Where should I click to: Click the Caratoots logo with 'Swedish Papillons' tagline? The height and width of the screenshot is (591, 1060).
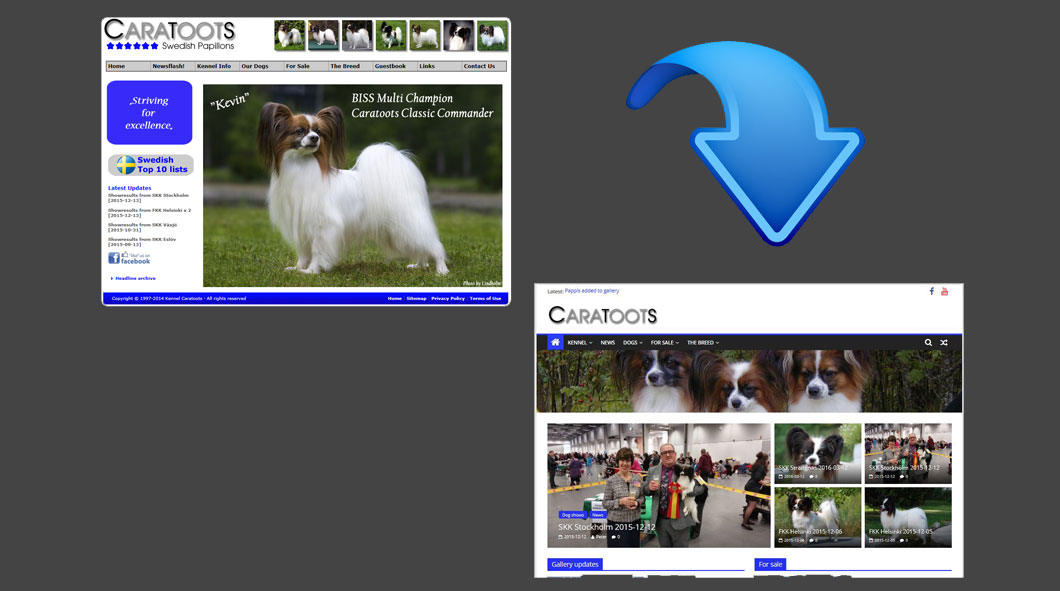point(170,35)
